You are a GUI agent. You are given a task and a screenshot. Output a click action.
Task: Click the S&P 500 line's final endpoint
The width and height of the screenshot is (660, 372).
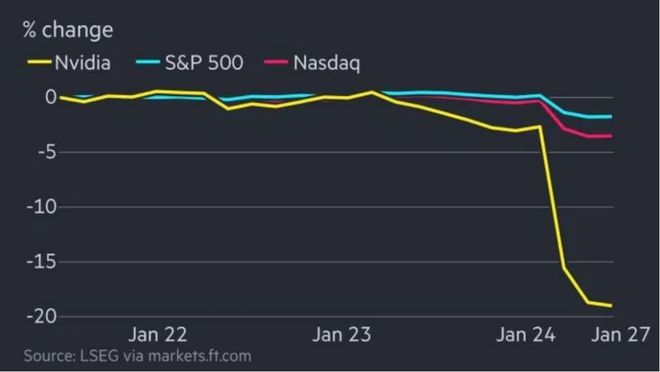click(x=611, y=117)
